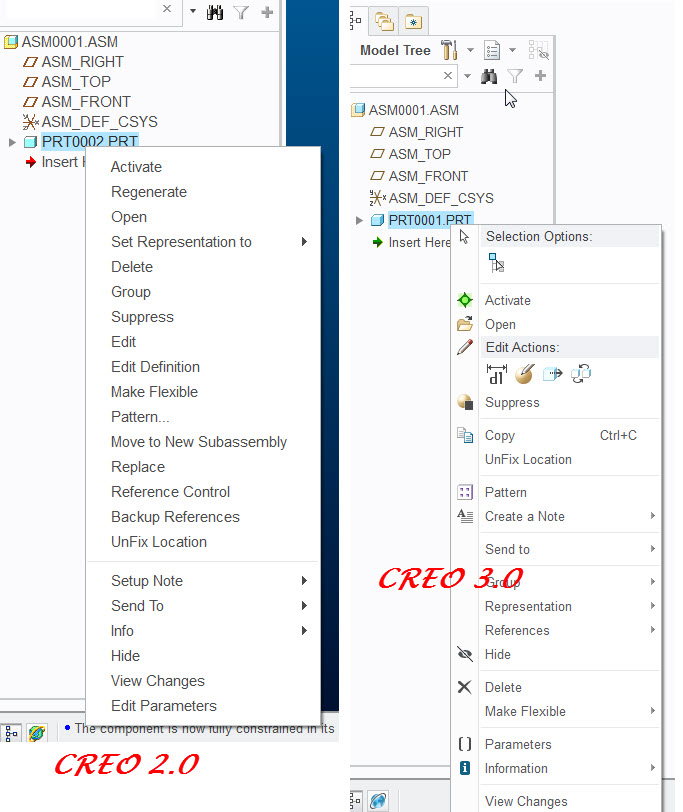Image resolution: width=683 pixels, height=812 pixels.
Task: Open Info submenu arrow in Creo 2.0
Action: [x=304, y=630]
